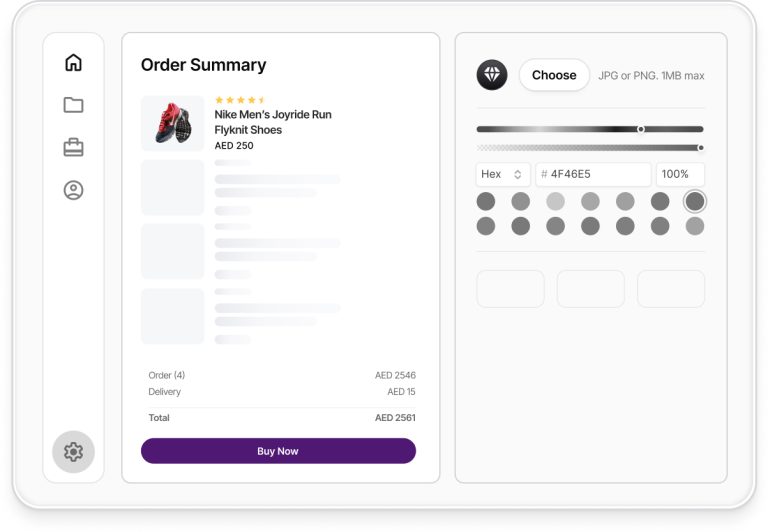Open the user profile icon

tap(73, 190)
